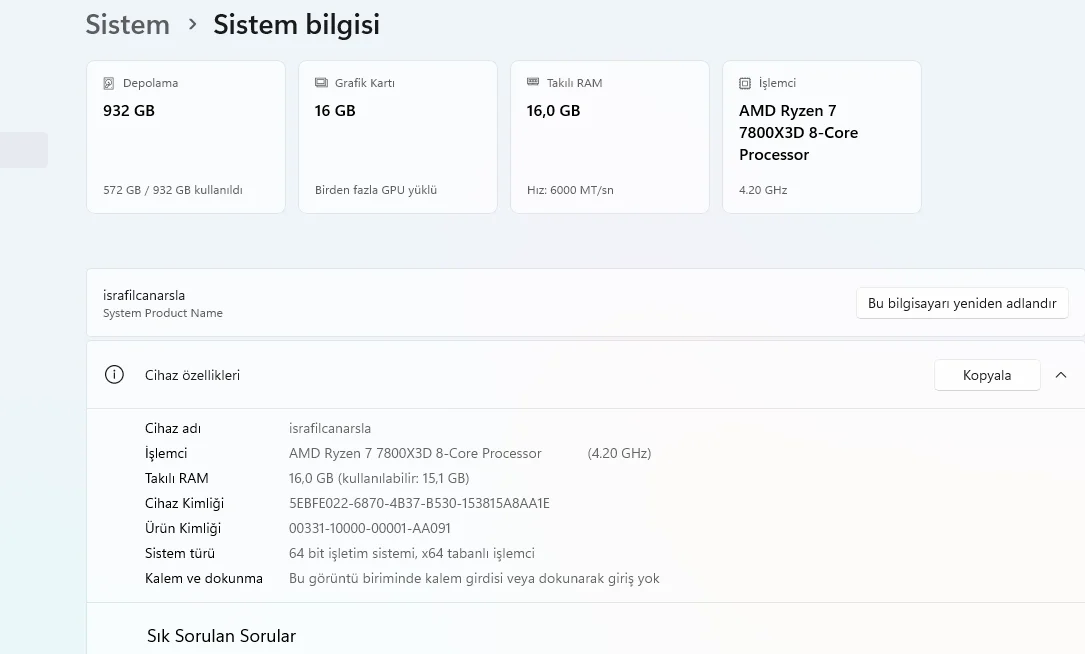This screenshot has width=1085, height=654.
Task: Open the 16 GB Grafik Kartı card
Action: [398, 137]
